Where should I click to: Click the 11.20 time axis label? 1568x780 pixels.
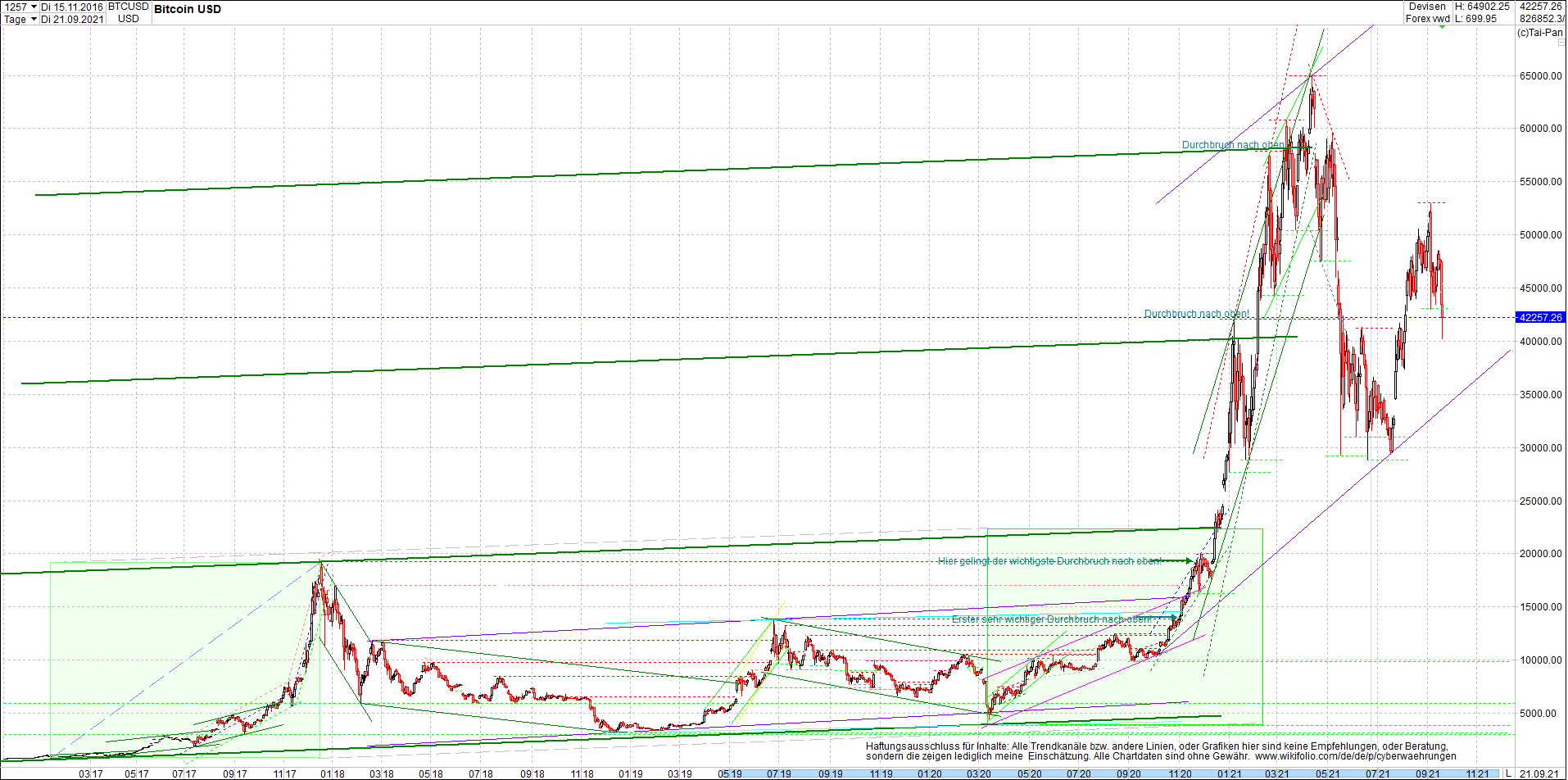coord(1180,773)
